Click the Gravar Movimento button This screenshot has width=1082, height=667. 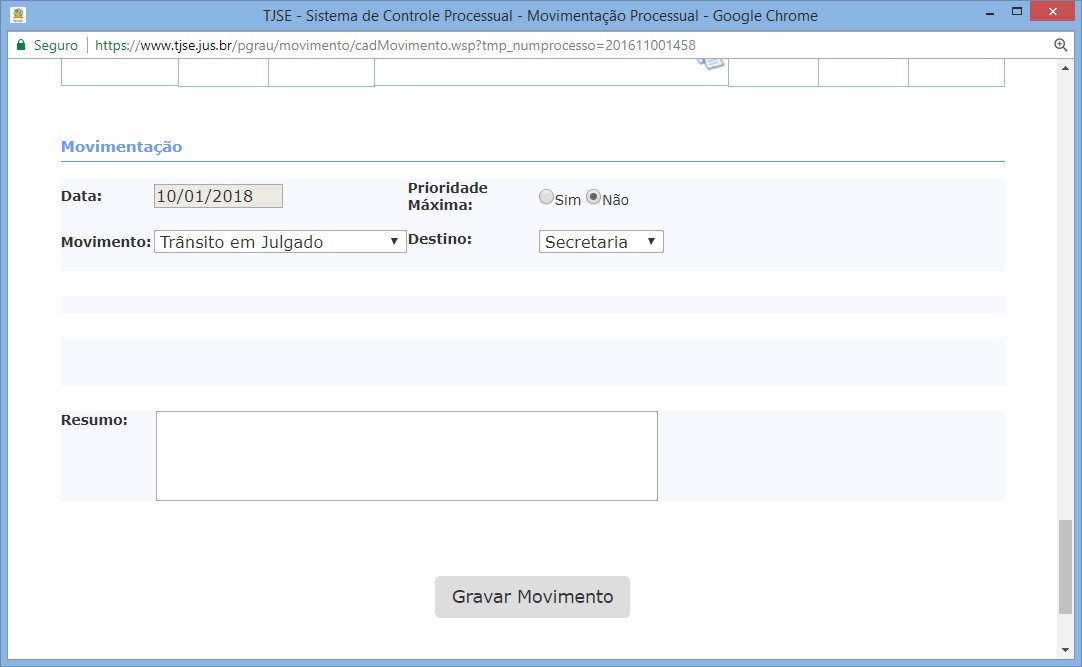click(x=532, y=597)
